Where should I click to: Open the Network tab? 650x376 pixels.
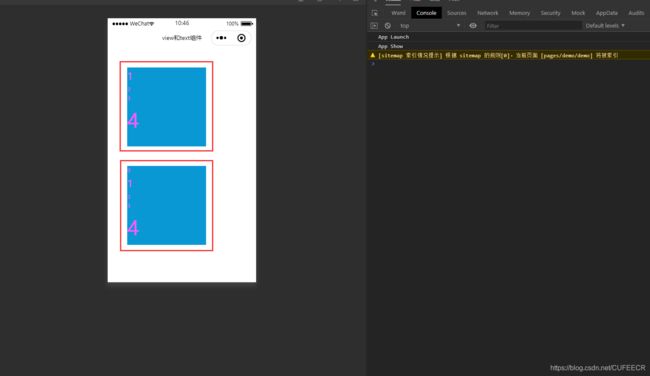click(x=488, y=13)
